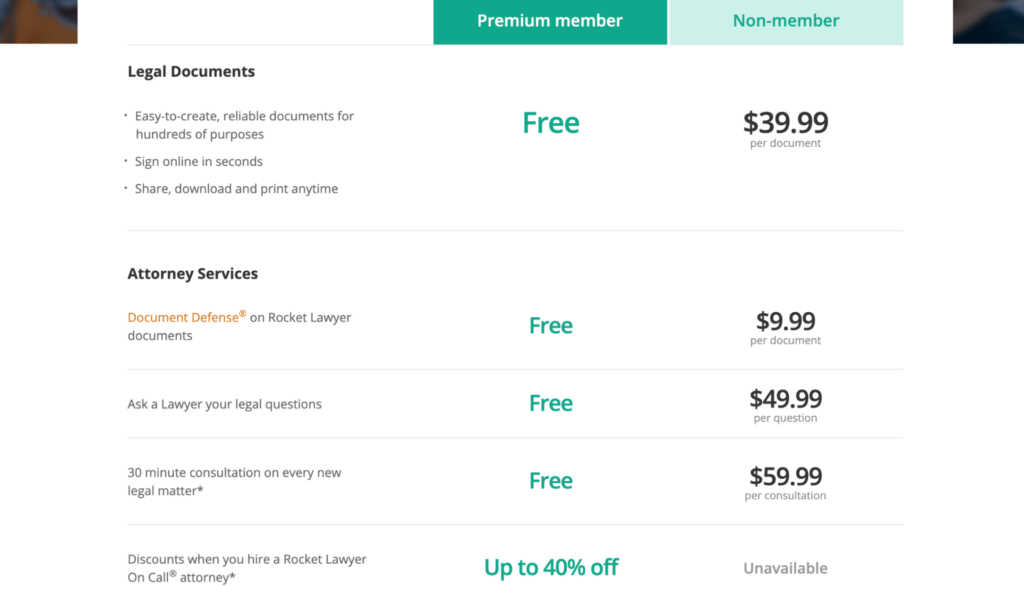Click Free for Document Defense row

coord(551,325)
